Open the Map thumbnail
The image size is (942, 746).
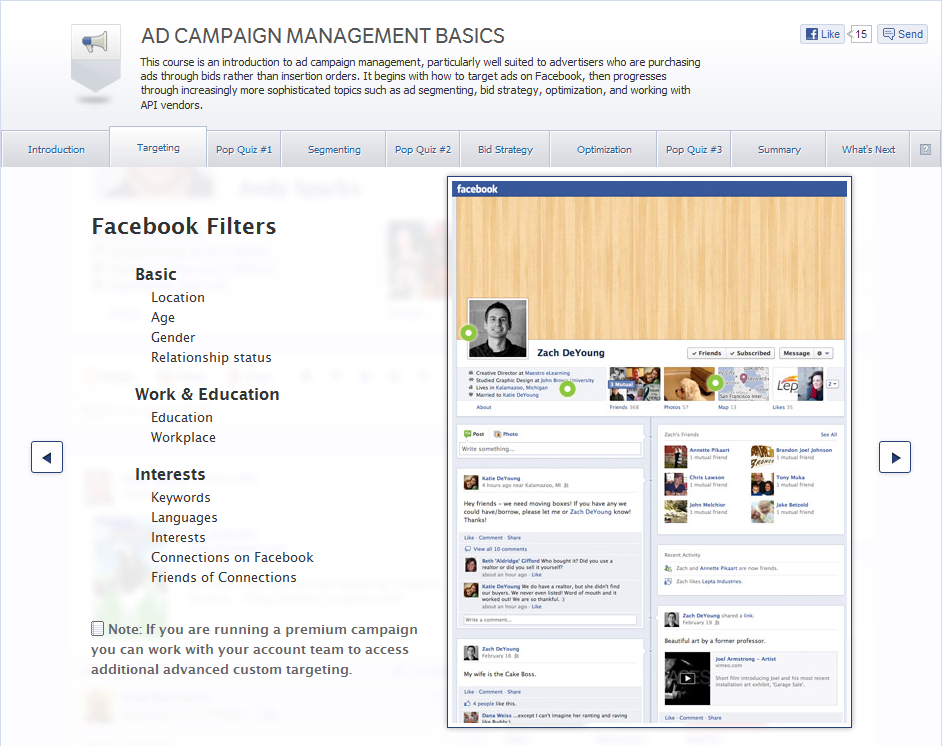(744, 384)
